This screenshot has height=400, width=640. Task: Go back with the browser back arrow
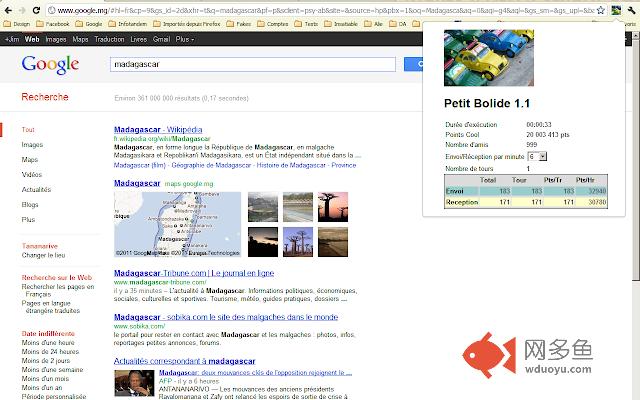(8, 10)
